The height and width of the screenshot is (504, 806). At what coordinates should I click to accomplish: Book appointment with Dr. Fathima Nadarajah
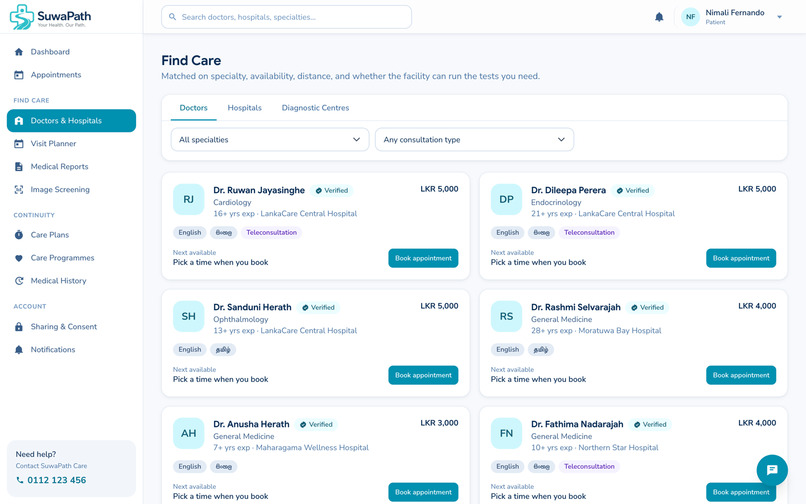coord(741,492)
